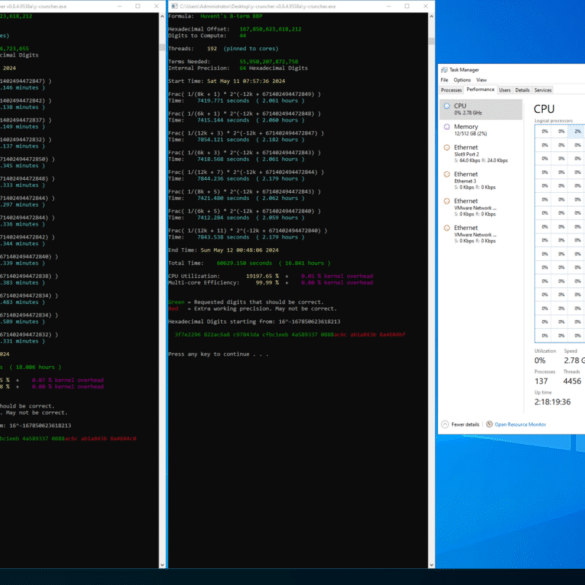585x585 pixels.
Task: Click the scroll down arrow in the middle console
Action: tap(431, 565)
